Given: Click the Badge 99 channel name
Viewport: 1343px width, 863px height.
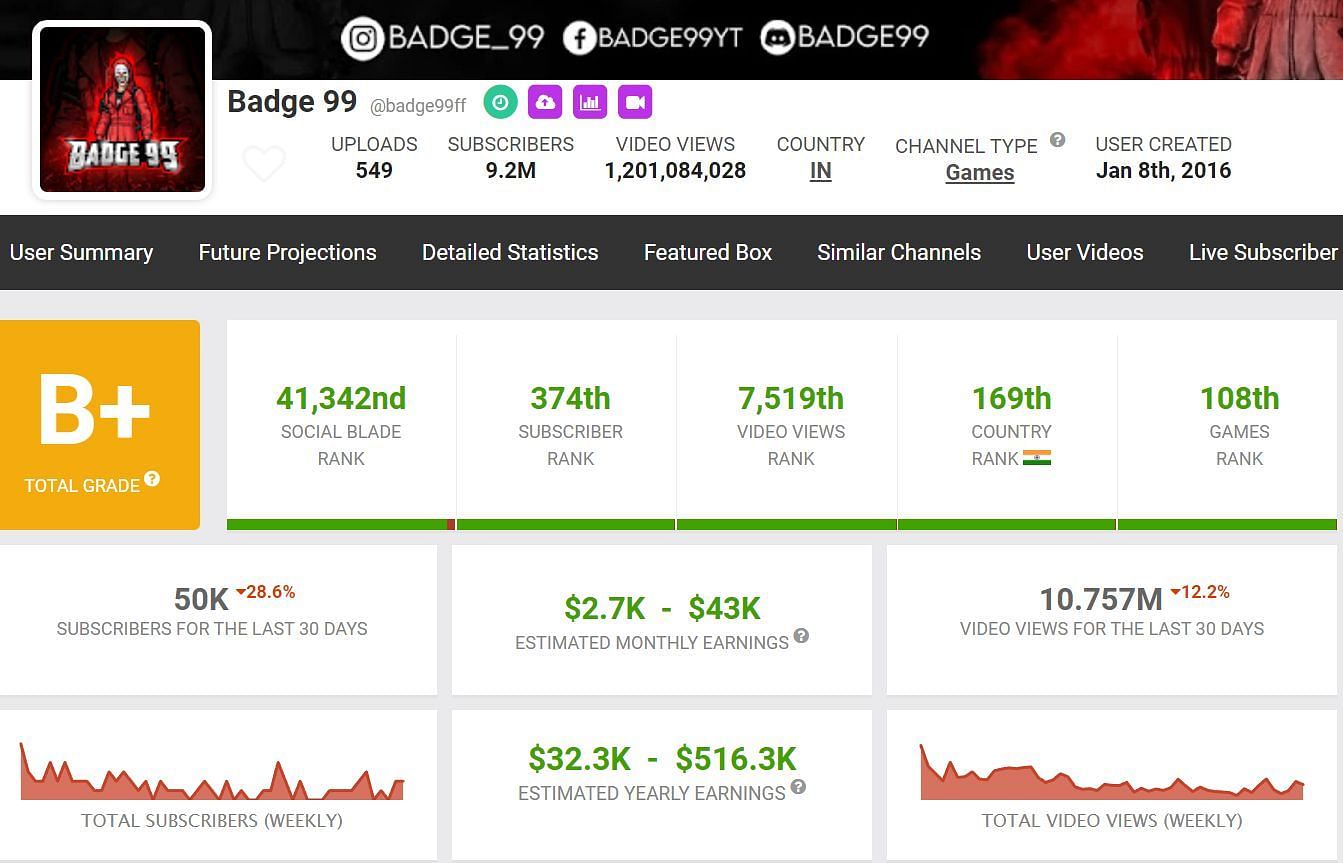Looking at the screenshot, I should coord(292,102).
